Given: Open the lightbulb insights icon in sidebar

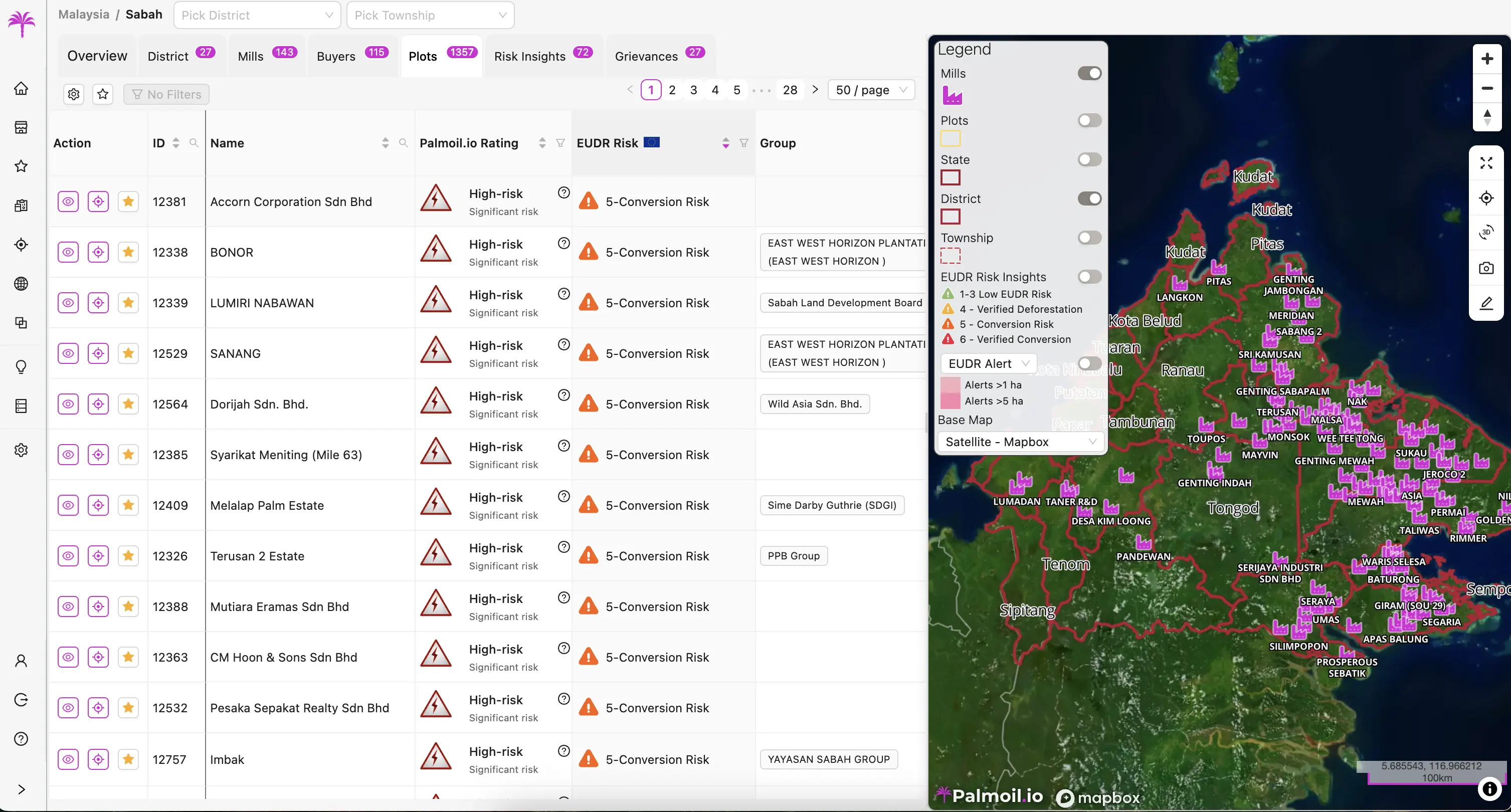Looking at the screenshot, I should [21, 366].
